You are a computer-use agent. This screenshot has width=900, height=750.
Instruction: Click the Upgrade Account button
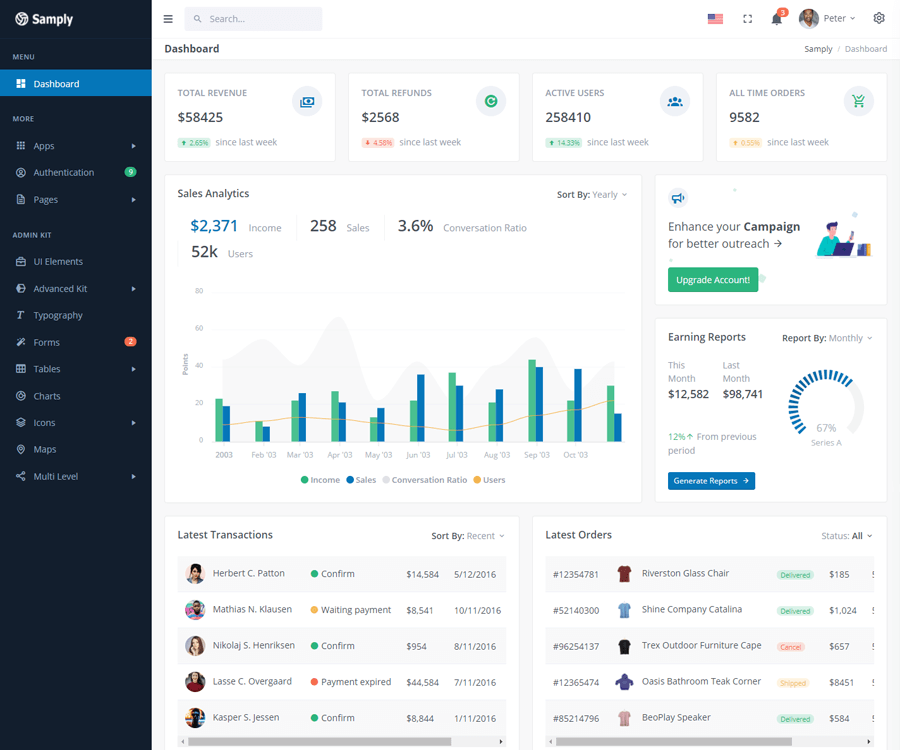713,279
